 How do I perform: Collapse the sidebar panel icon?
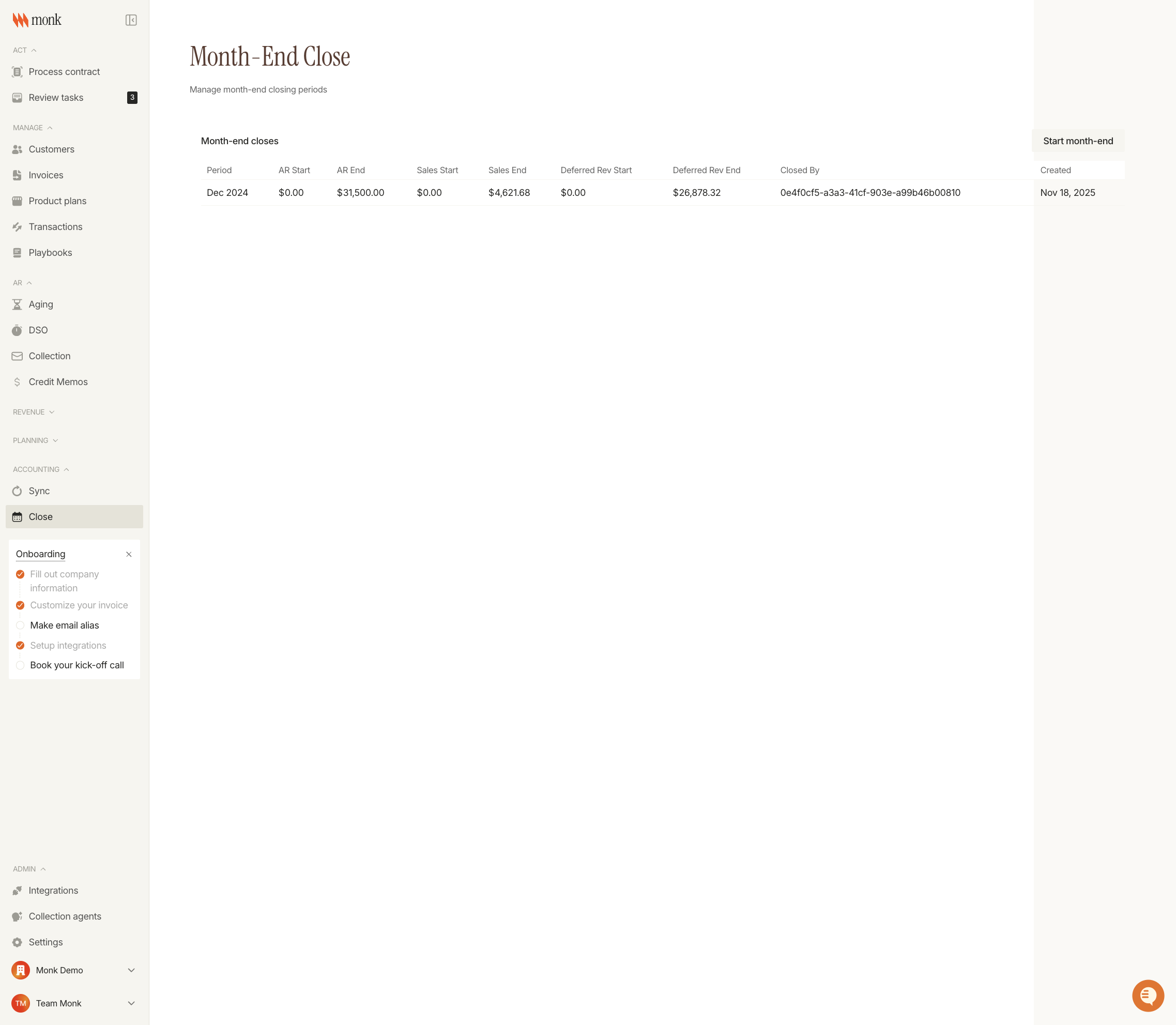131,20
